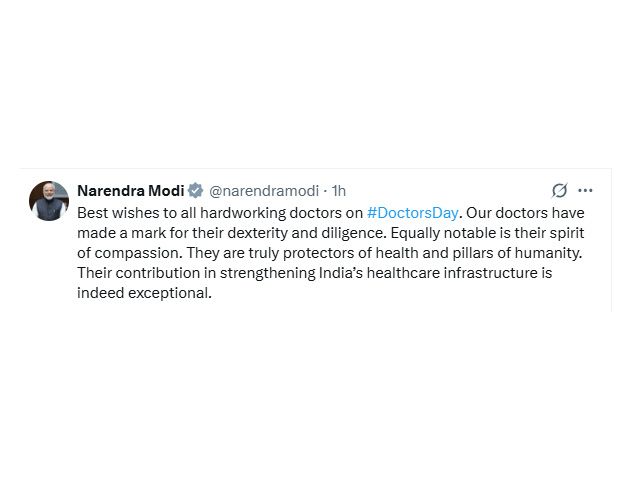640x480 pixels.
Task: Open the Grok explain-this-post icon
Action: click(x=559, y=190)
